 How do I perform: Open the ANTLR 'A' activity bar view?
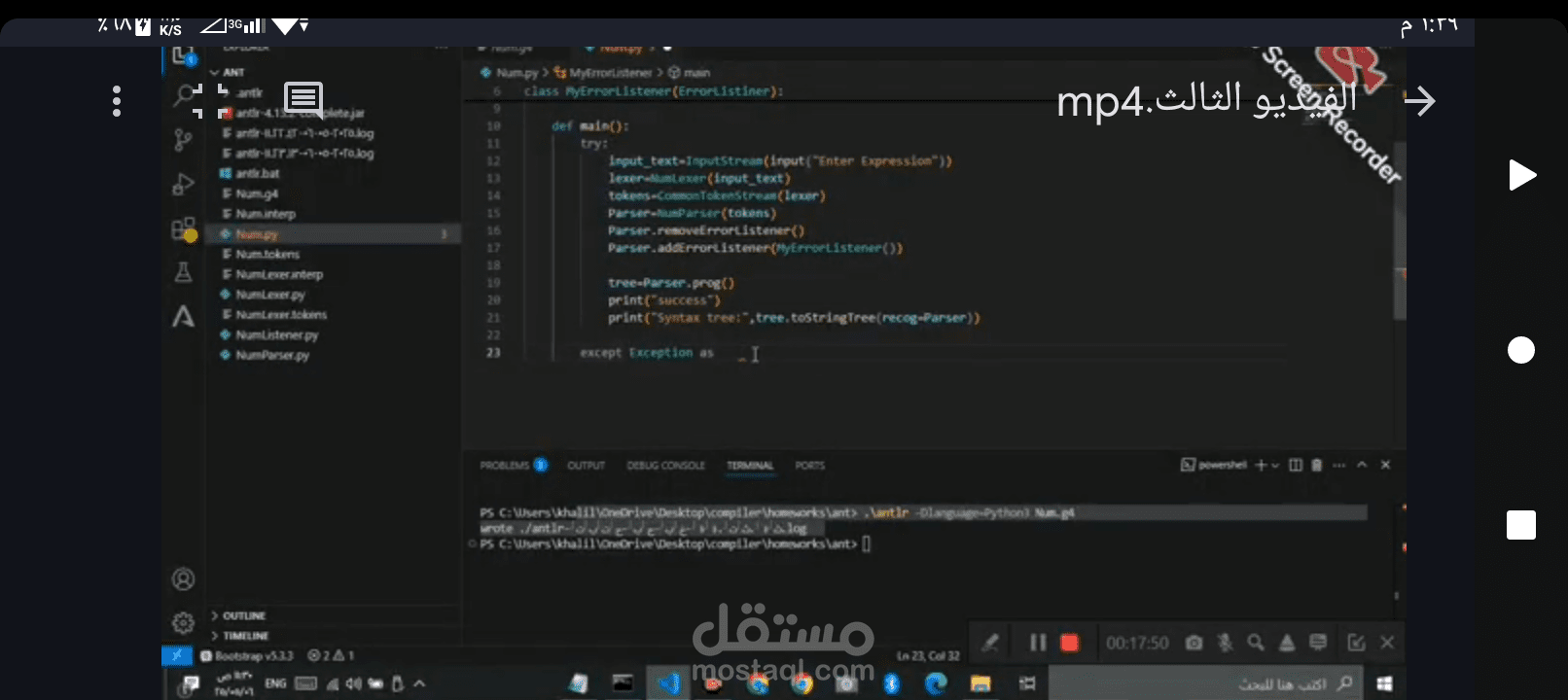click(x=183, y=316)
